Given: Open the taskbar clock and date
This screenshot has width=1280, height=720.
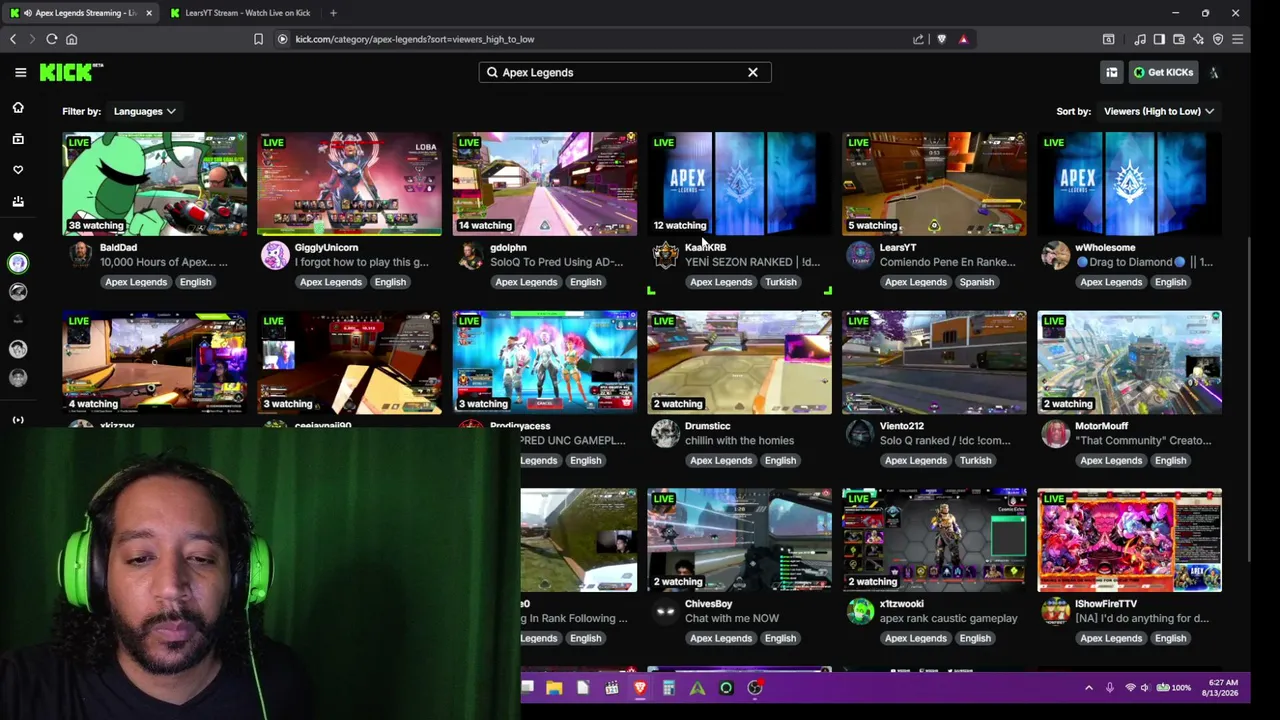Looking at the screenshot, I should (1221, 688).
